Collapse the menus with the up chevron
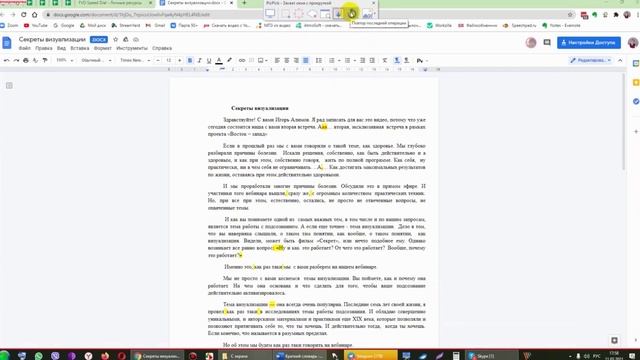Image resolution: width=640 pixels, height=360 pixels. (620, 60)
